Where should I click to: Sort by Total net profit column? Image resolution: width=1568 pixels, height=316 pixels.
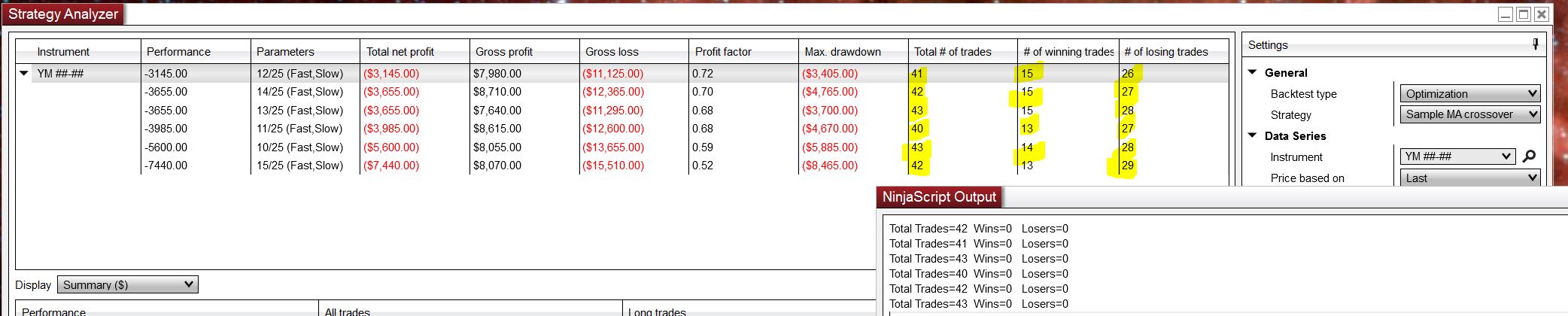pyautogui.click(x=400, y=52)
